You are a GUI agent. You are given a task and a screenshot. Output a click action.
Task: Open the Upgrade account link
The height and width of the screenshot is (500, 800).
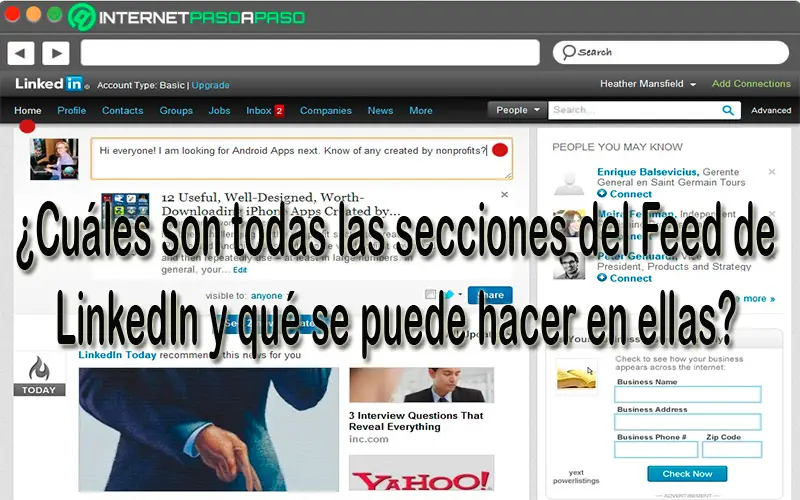(210, 85)
